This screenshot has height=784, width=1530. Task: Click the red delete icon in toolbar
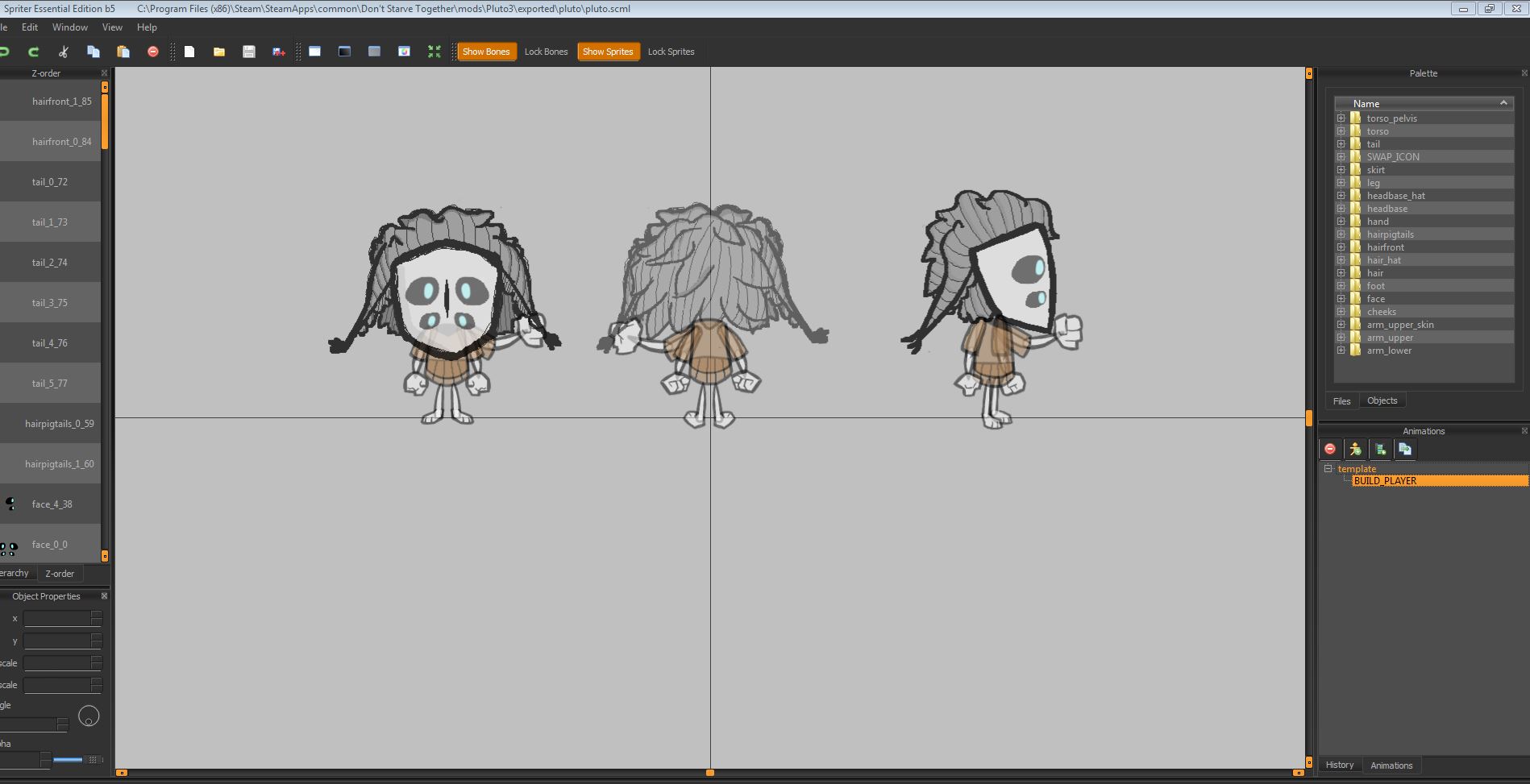(153, 52)
